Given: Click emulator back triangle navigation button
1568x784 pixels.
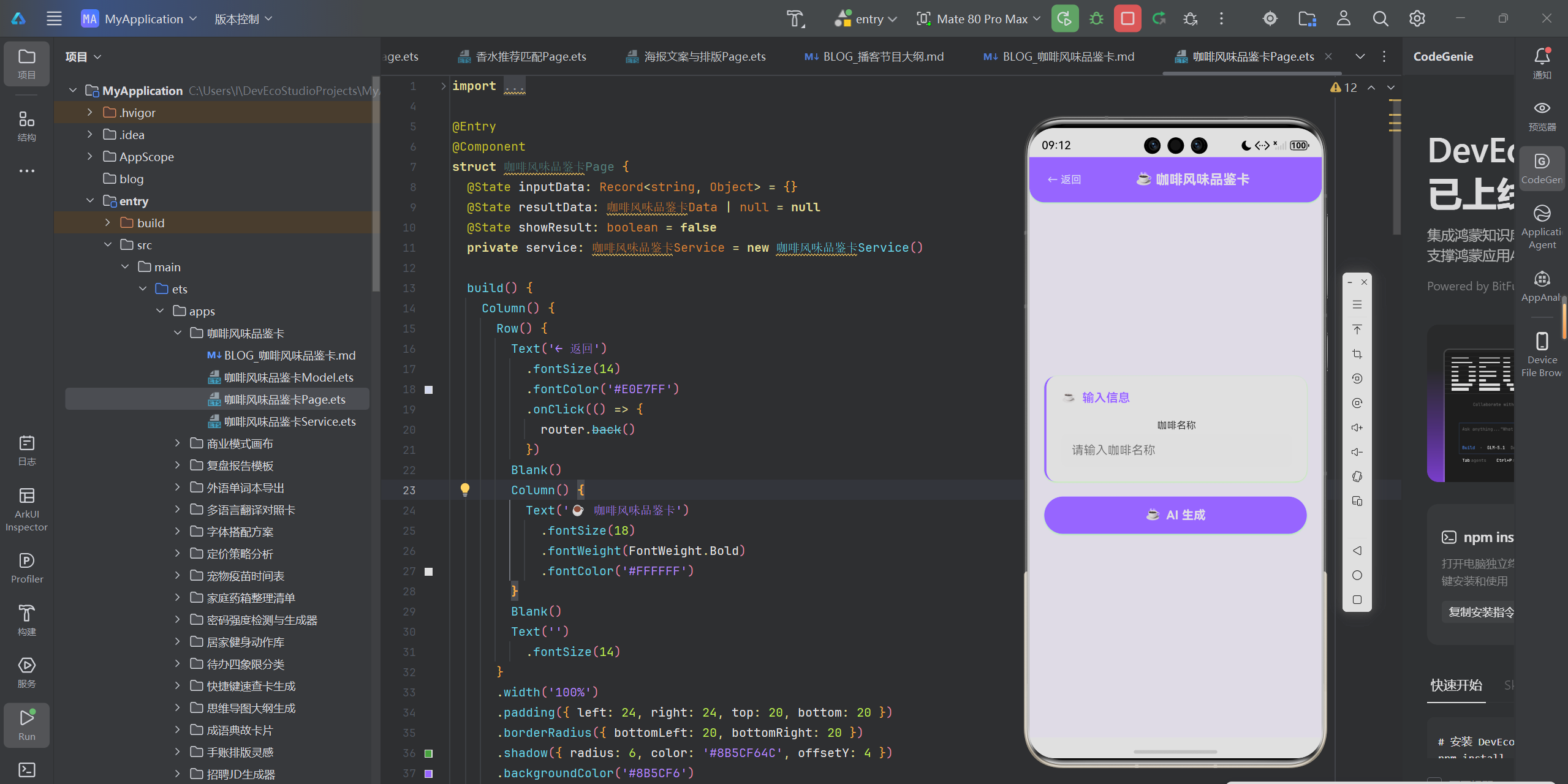Looking at the screenshot, I should (1357, 551).
